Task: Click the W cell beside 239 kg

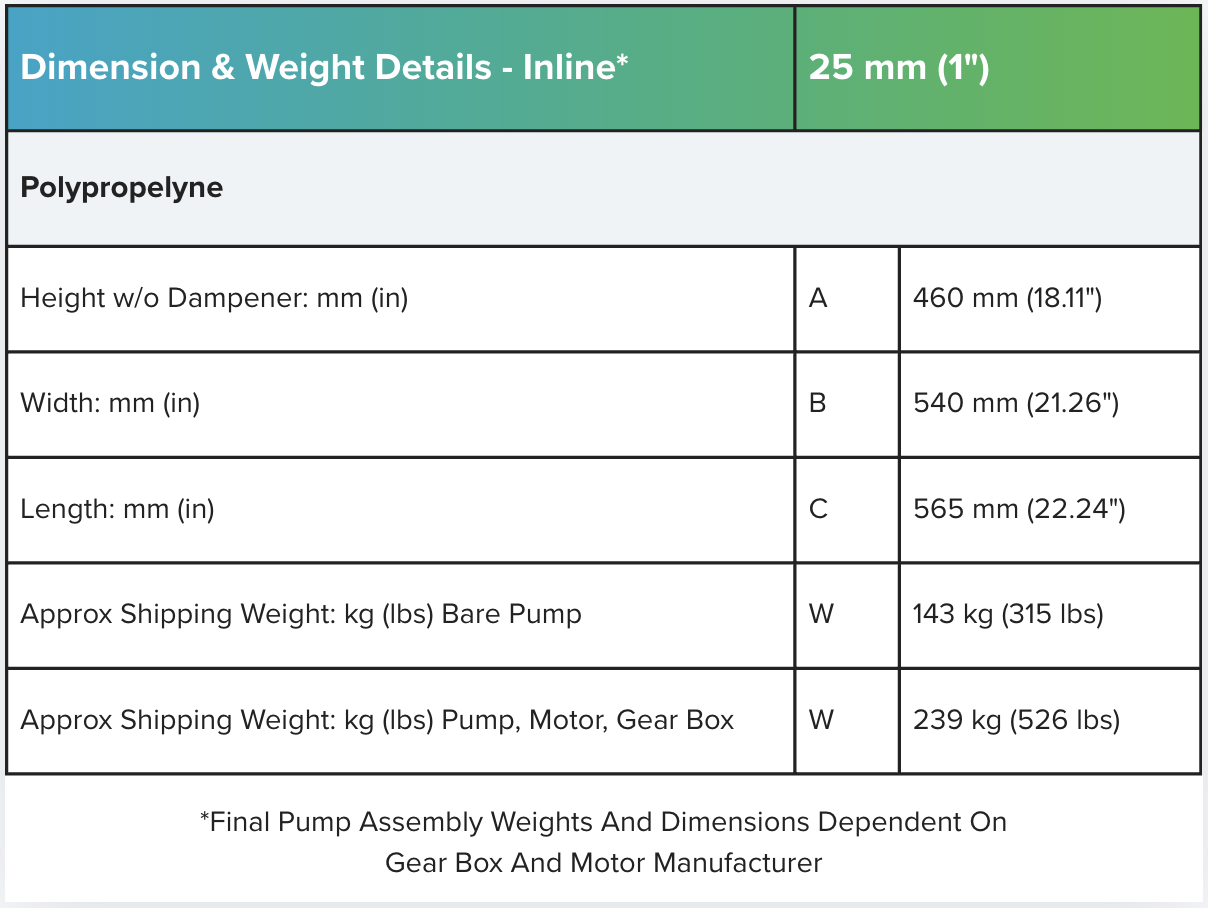Action: coord(821,720)
